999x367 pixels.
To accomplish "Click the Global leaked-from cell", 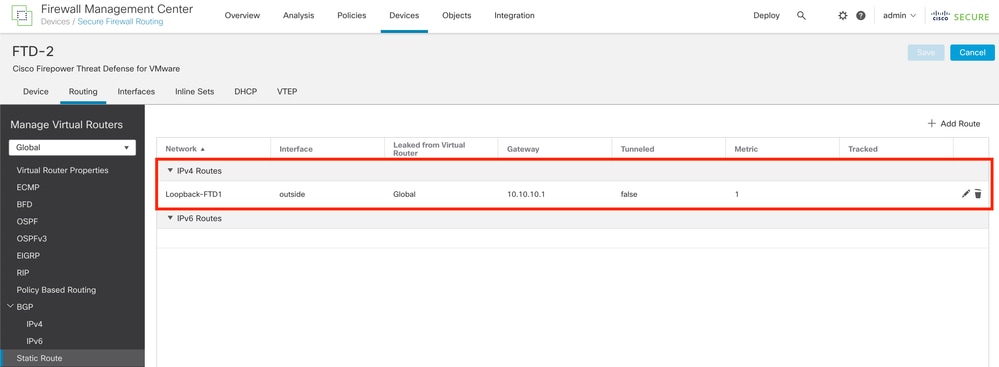I will pos(404,194).
